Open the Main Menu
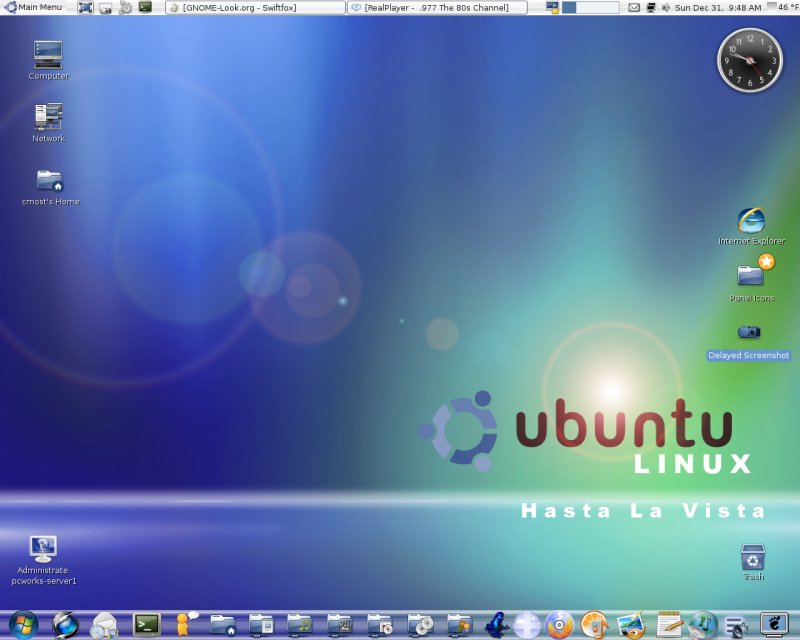Screen dimensions: 800x640 (x=33, y=7)
